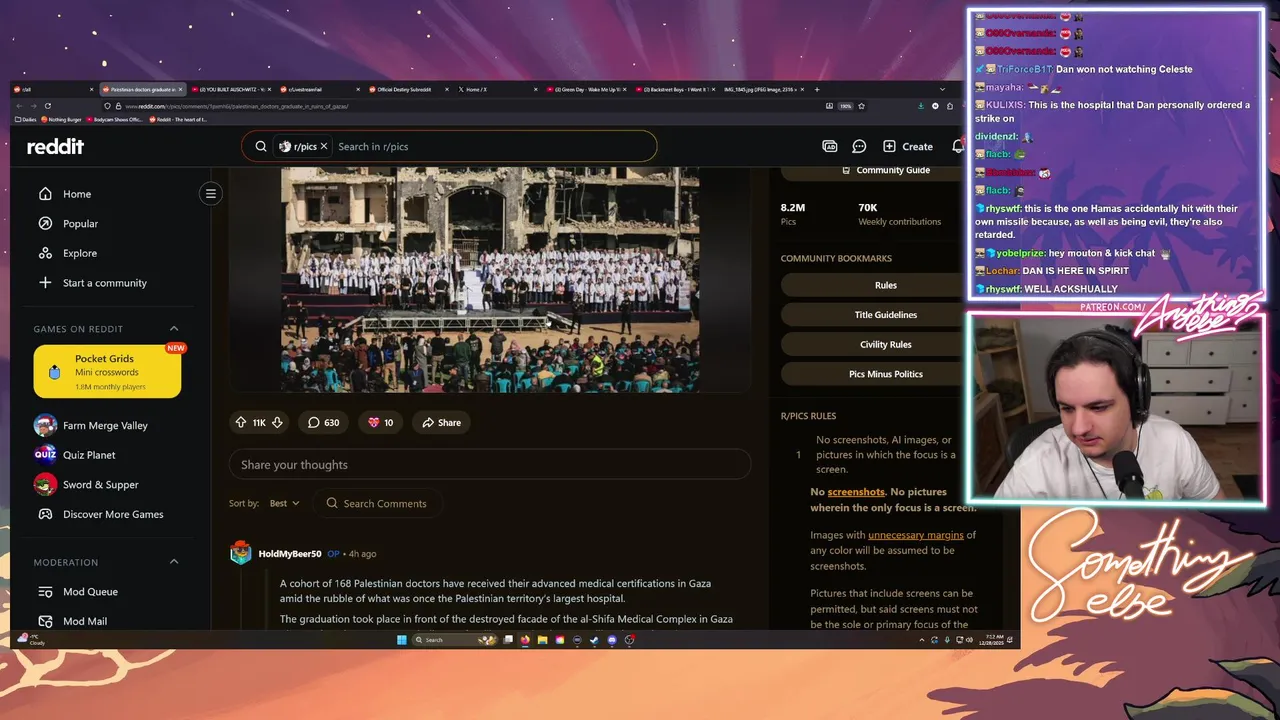Open File Explorer from taskbar
Viewport: 1280px width, 720px height.
click(542, 640)
